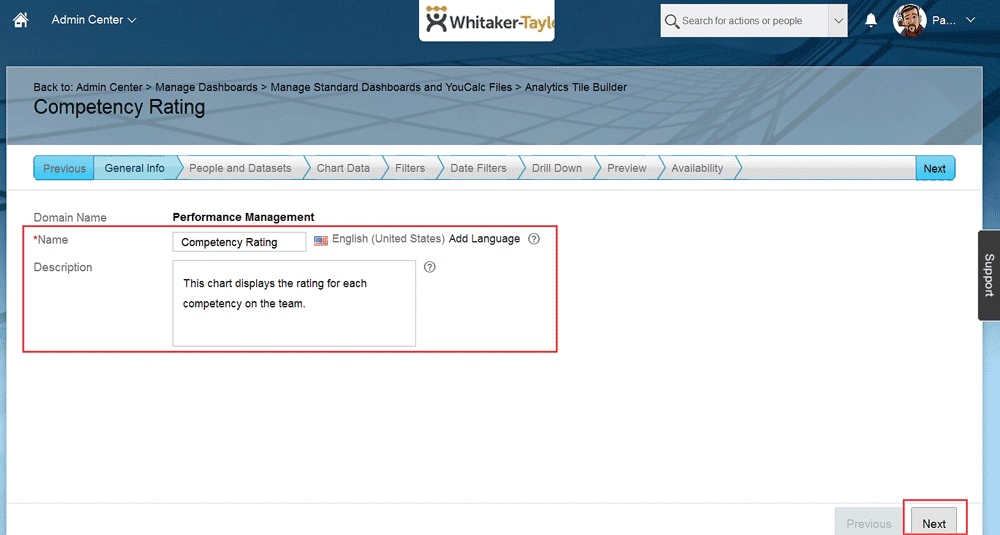Click the Home icon
The height and width of the screenshot is (535, 1000).
(20, 20)
